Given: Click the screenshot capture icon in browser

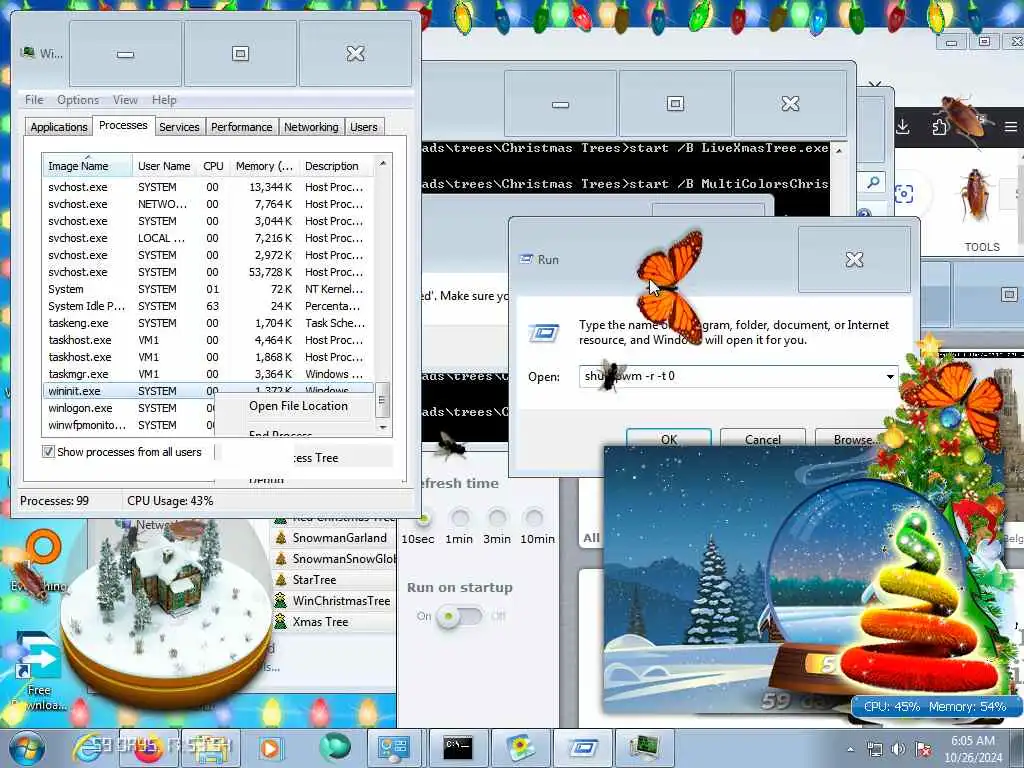Looking at the screenshot, I should pos(904,194).
